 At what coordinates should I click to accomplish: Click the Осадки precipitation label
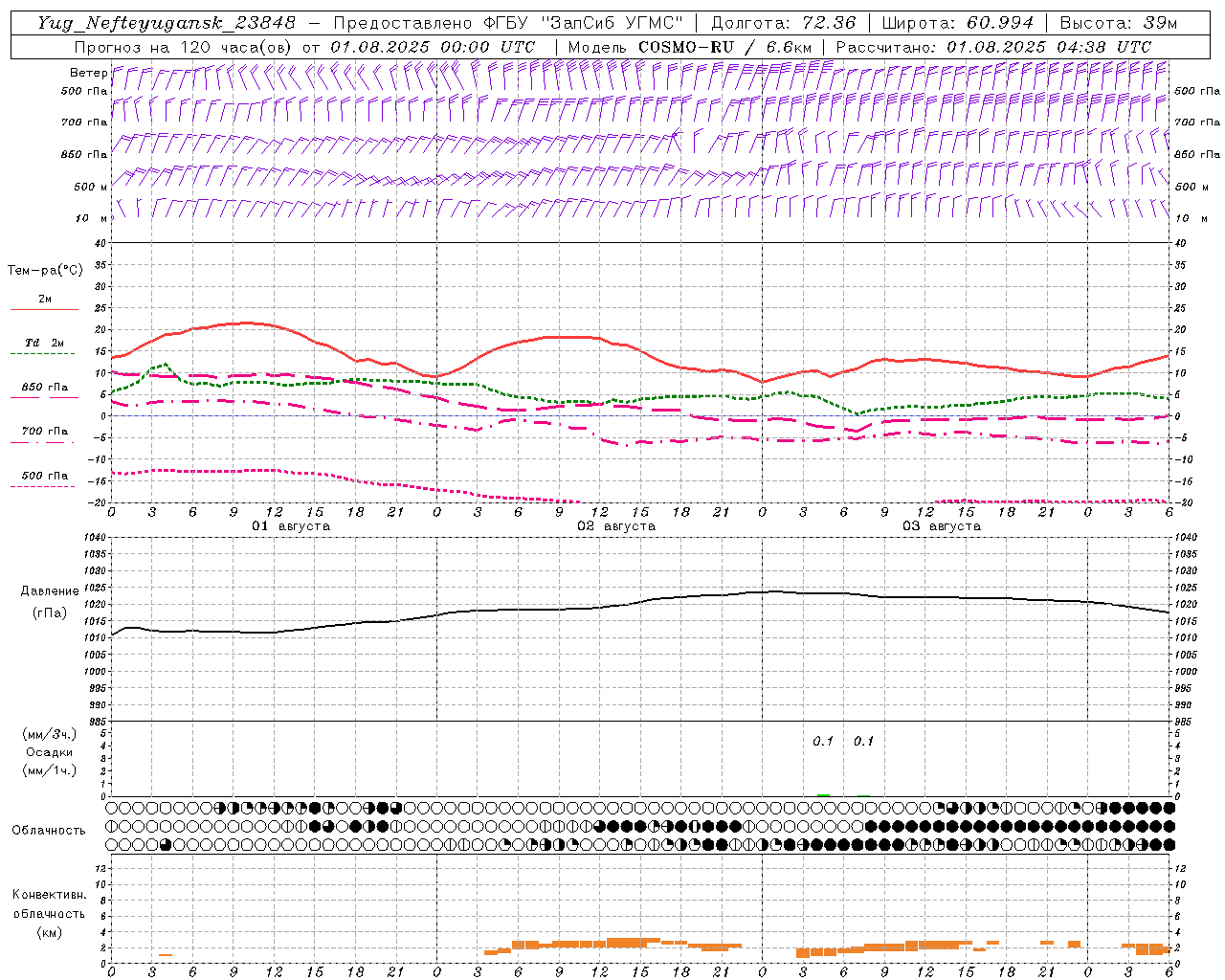(x=49, y=752)
